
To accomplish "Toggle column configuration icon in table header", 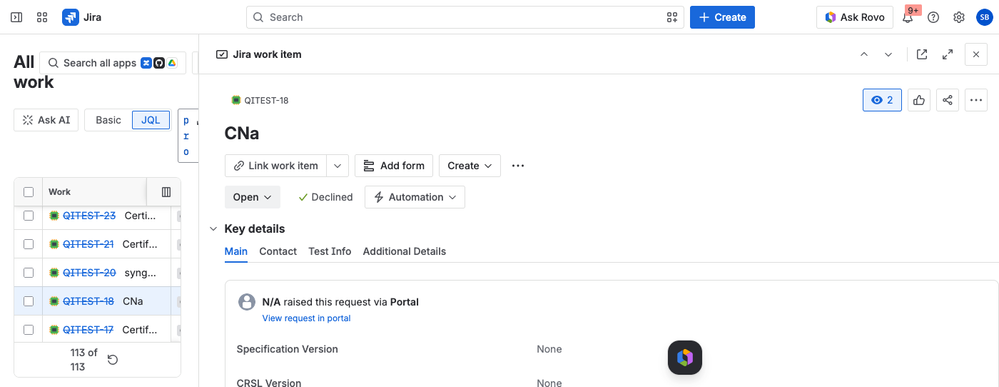I will coord(166,192).
